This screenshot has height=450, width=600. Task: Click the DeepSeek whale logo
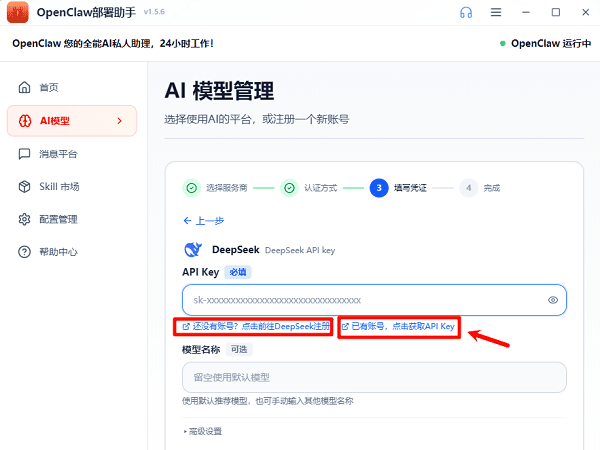pos(193,250)
